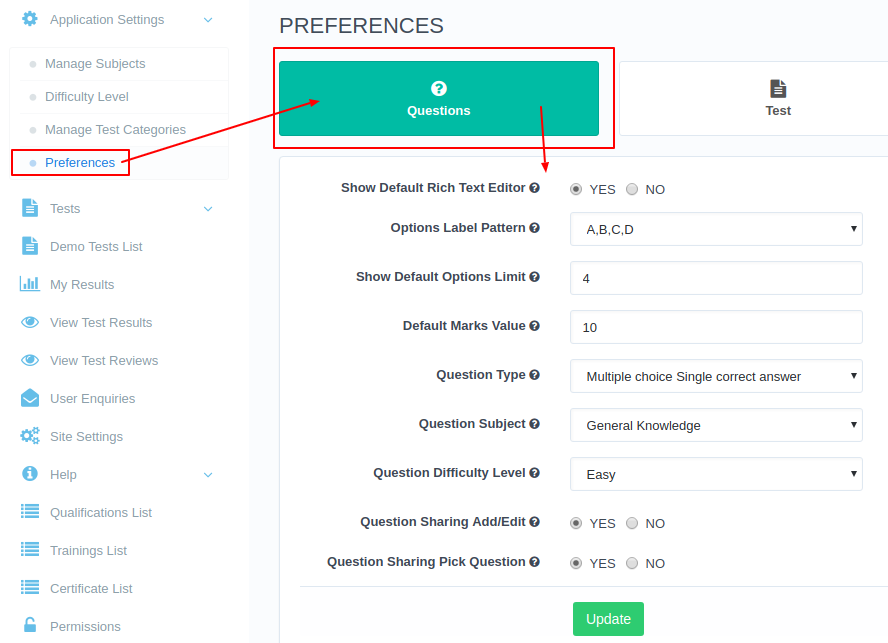Click the My Results bar chart icon
The height and width of the screenshot is (643, 888).
pyautogui.click(x=29, y=284)
